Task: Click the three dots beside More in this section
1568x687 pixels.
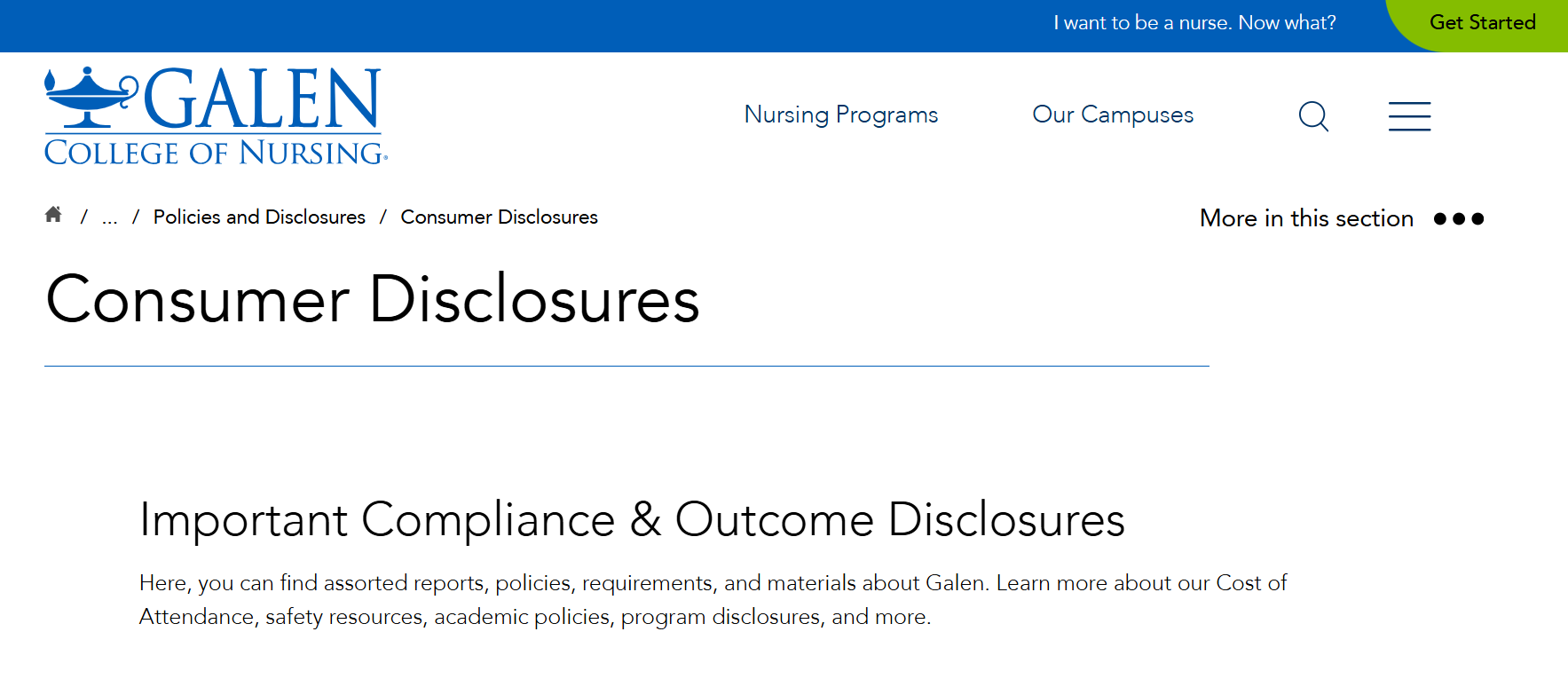Action: click(1458, 218)
